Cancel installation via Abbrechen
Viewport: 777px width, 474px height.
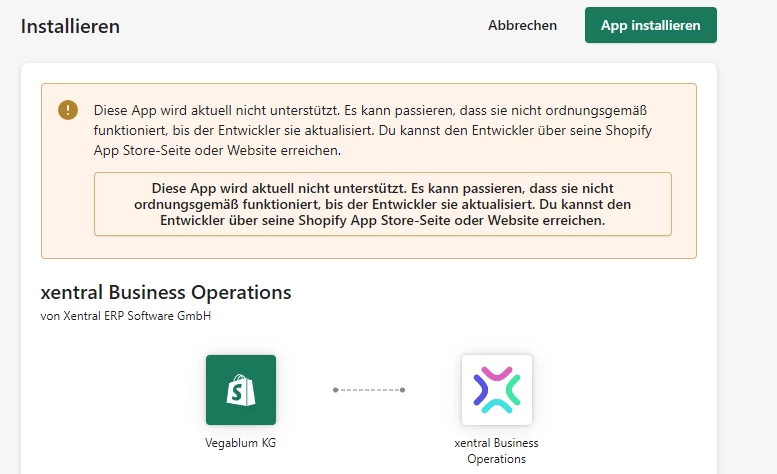(x=522, y=25)
